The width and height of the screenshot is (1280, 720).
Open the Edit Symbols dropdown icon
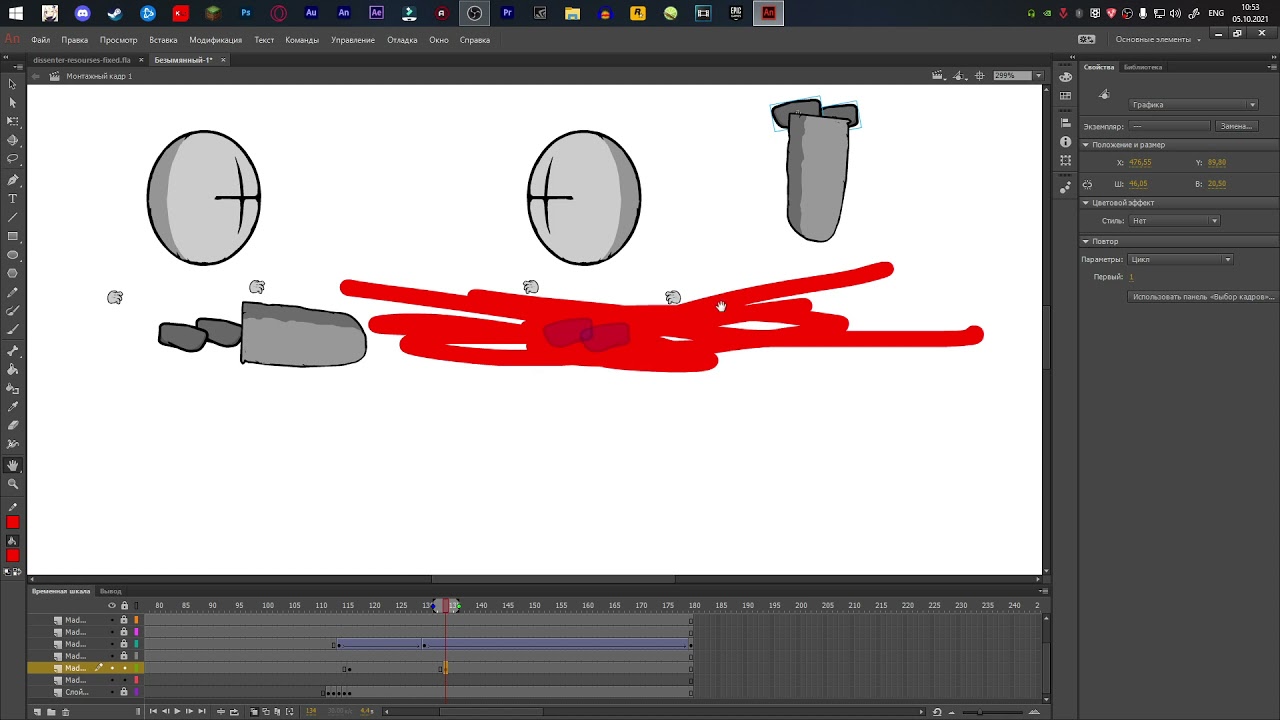click(959, 75)
